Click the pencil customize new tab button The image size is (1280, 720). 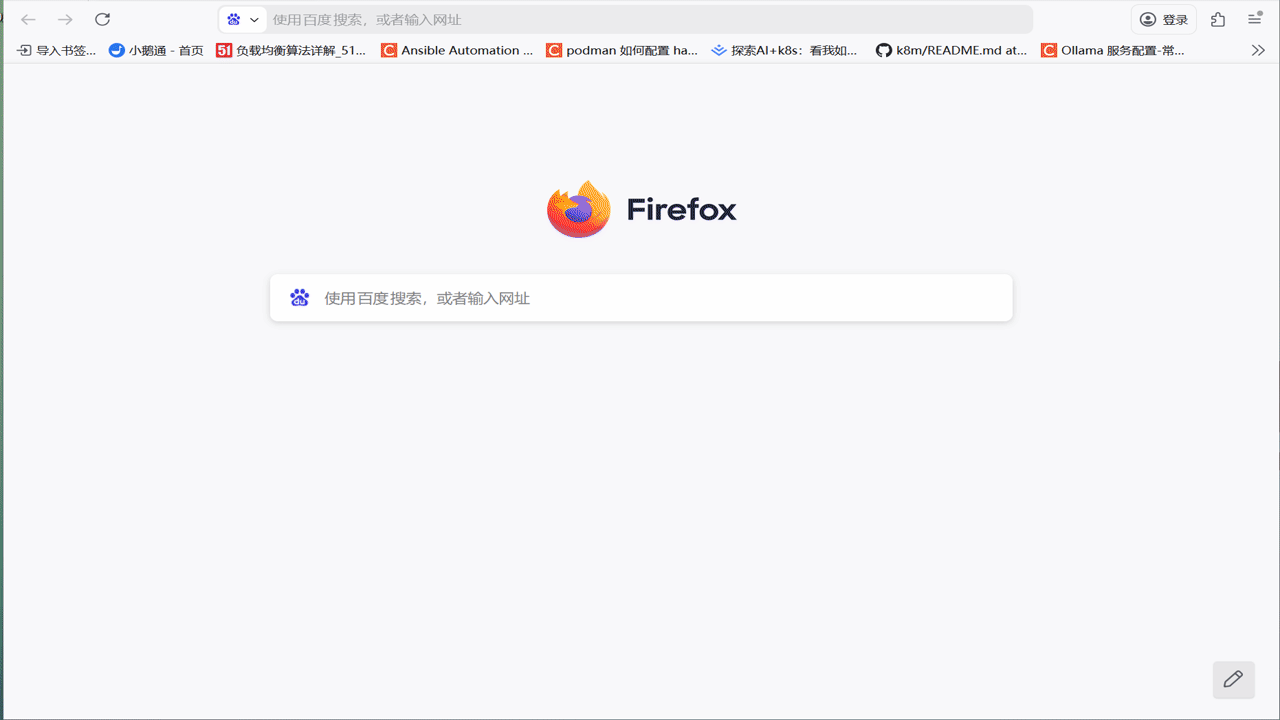click(1233, 679)
